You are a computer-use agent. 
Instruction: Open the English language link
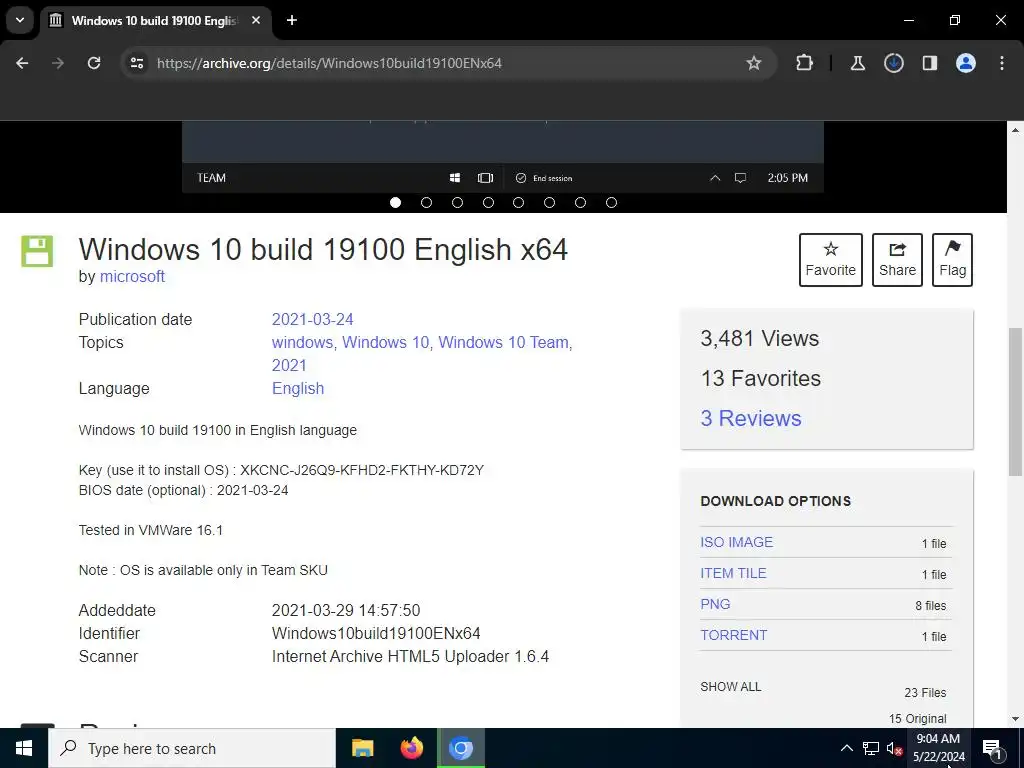click(x=298, y=389)
